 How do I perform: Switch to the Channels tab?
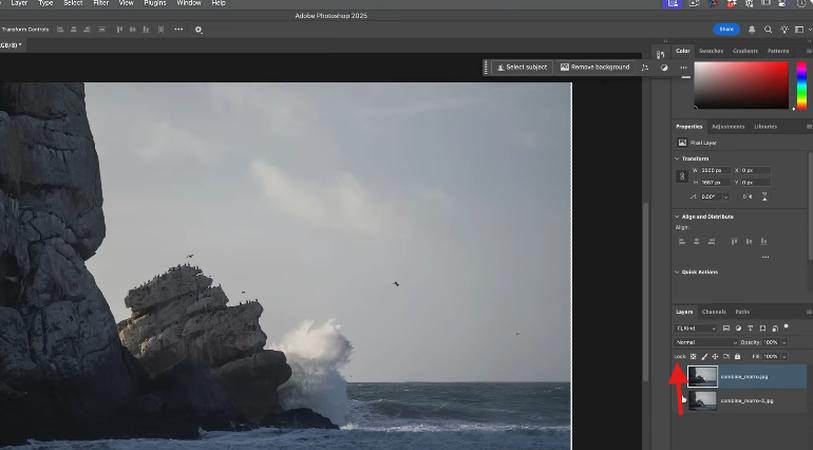click(714, 312)
